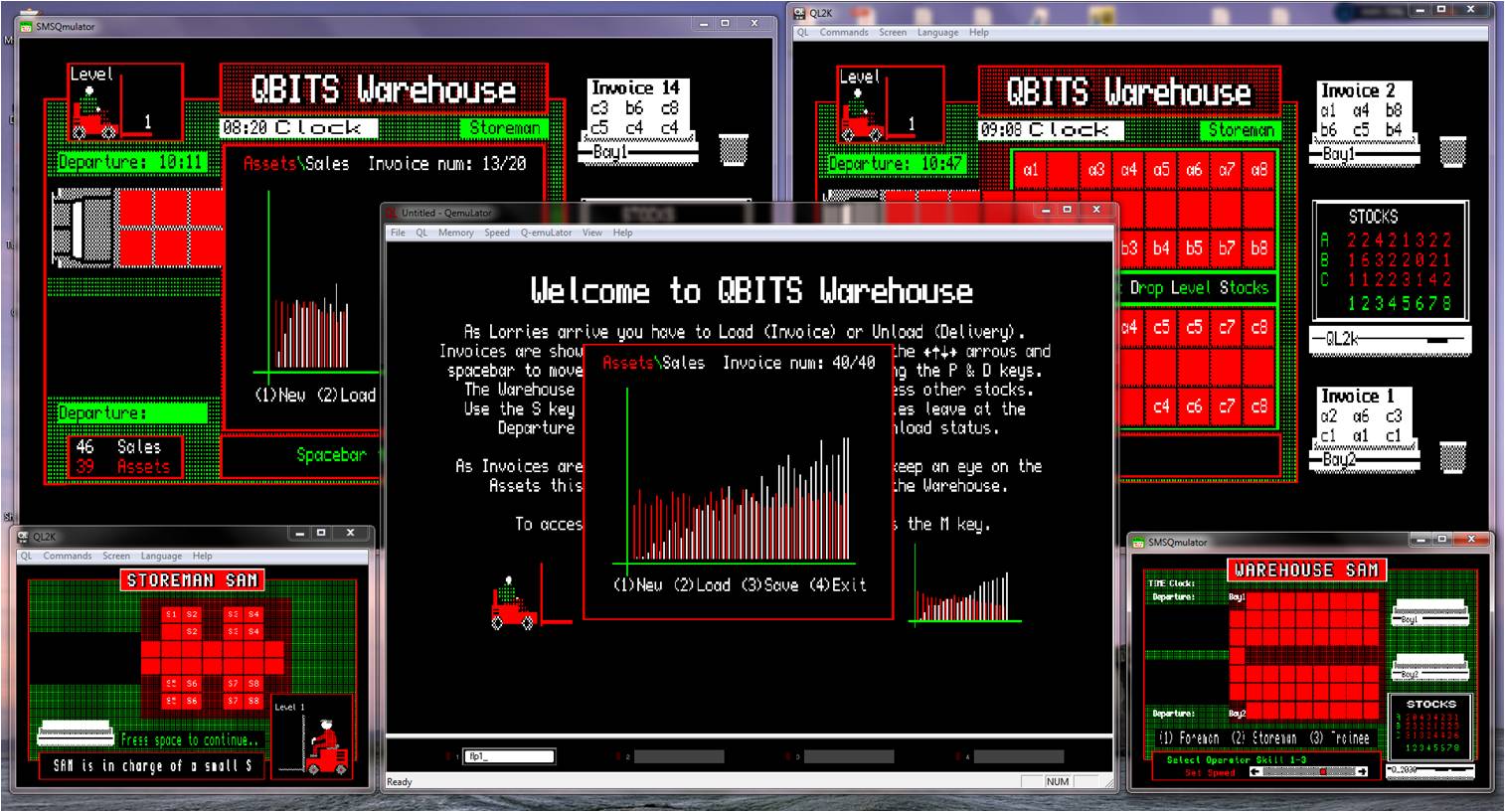The image size is (1505, 812).
Task: Open the Memory menu in QemuLator
Action: [455, 233]
